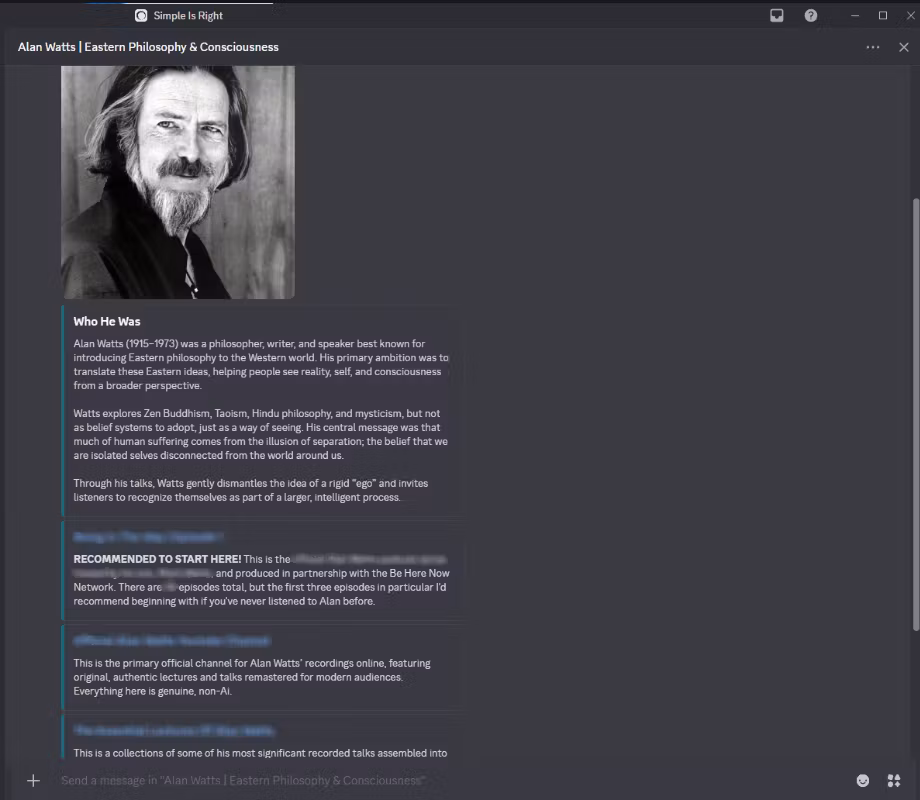Maximize the Discord window

883,15
